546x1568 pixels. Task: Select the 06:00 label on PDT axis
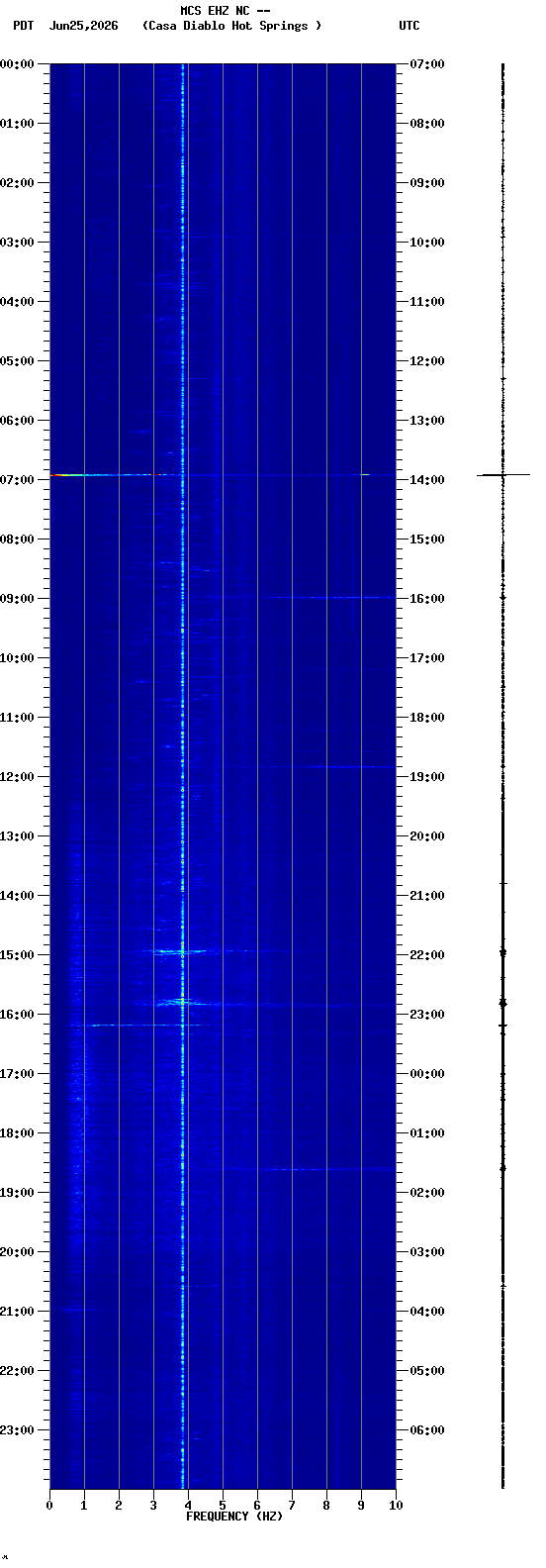(18, 421)
